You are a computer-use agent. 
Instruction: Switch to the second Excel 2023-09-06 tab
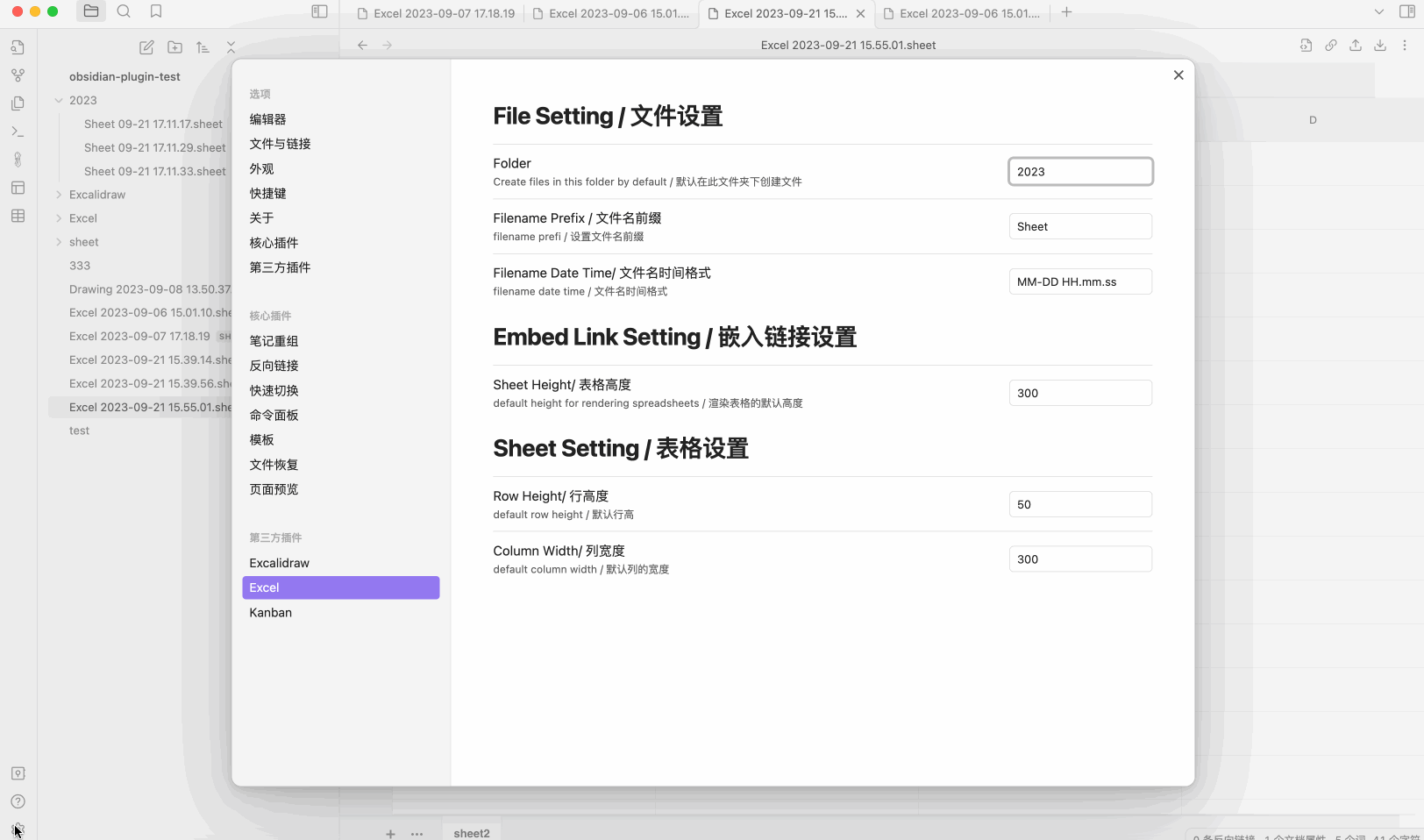611,13
